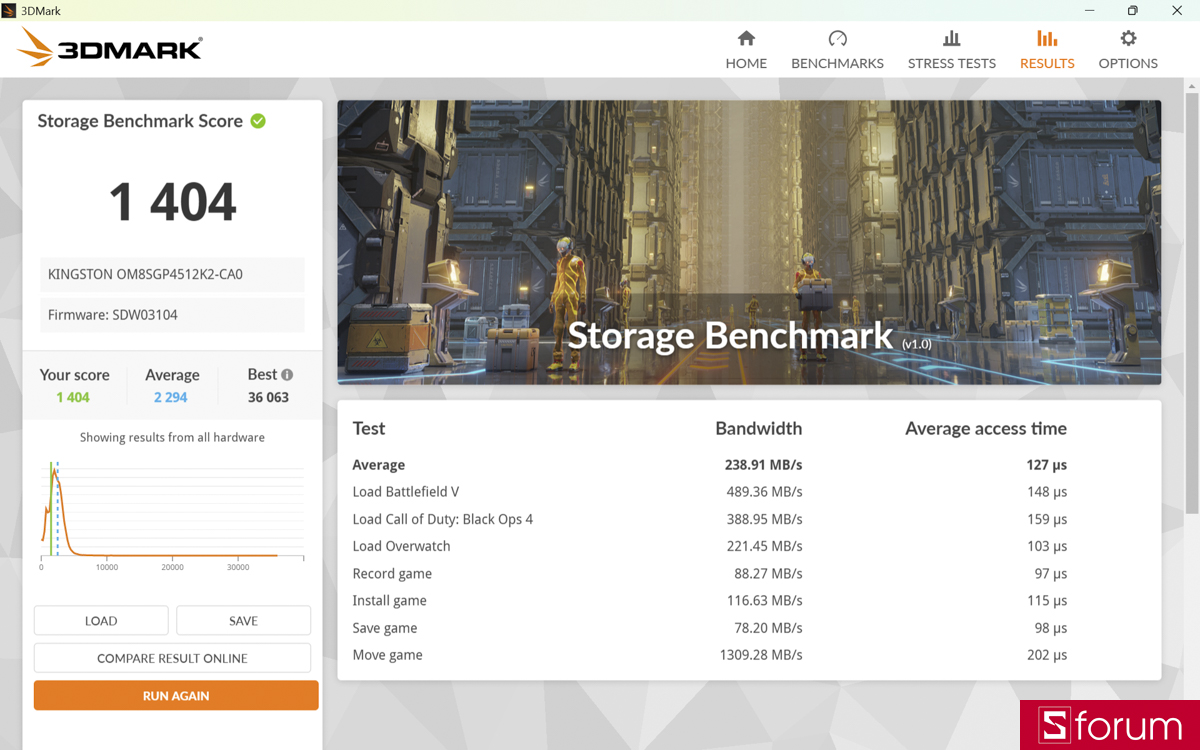
Task: Click the 1309.28 MB/s bandwidth value
Action: 761,655
